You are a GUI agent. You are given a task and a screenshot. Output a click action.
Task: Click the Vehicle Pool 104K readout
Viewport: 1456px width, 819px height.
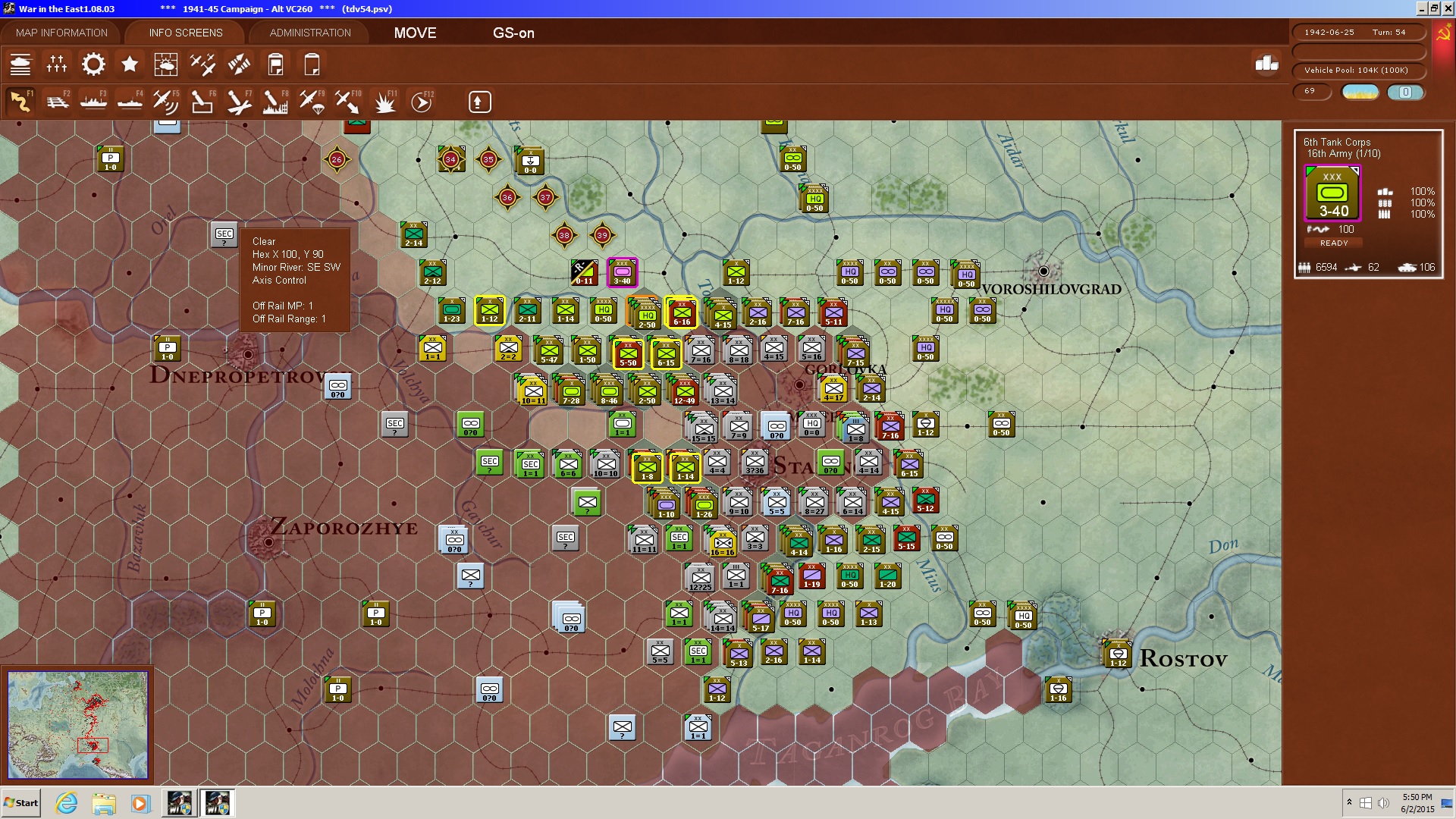pyautogui.click(x=1358, y=70)
